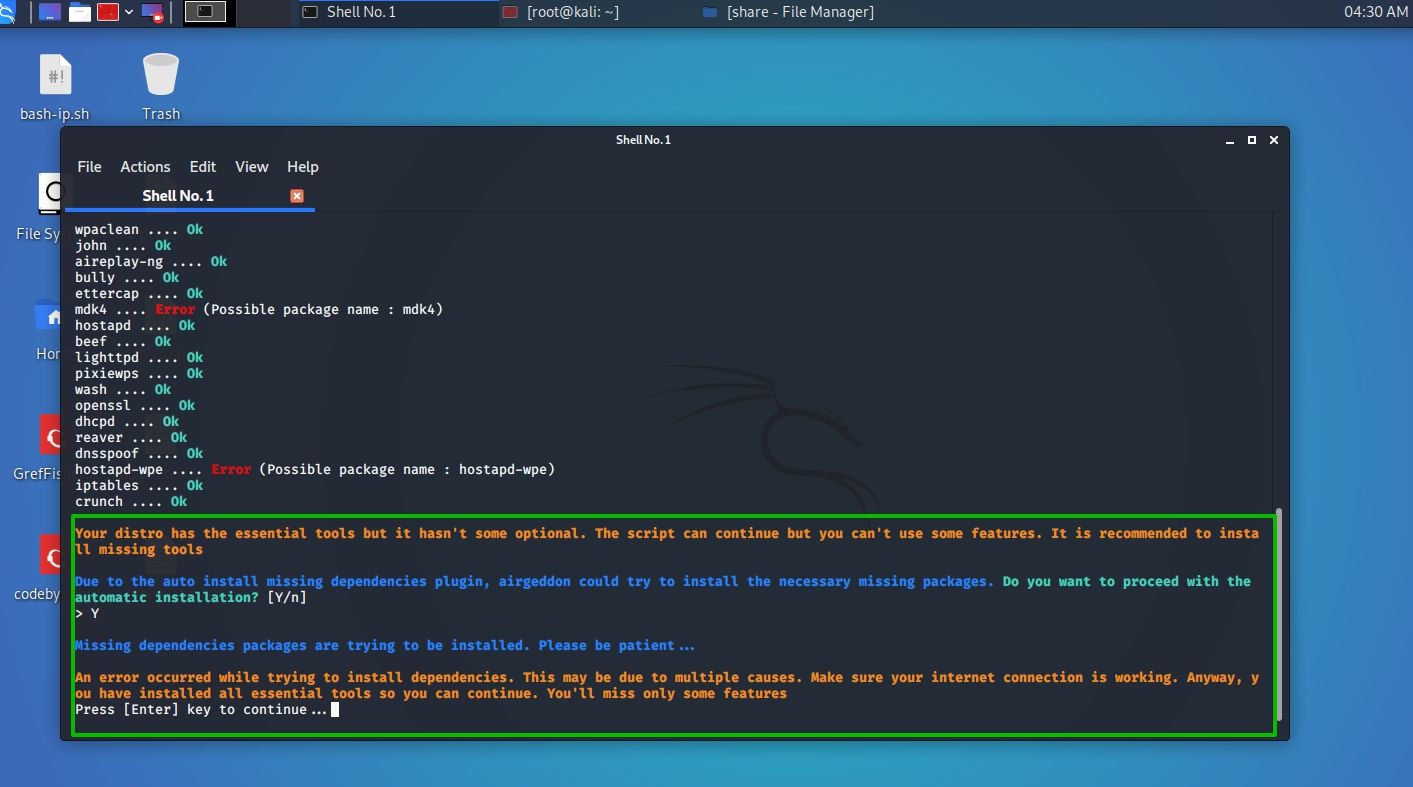Open the file manager panel launcher
The width and height of the screenshot is (1413, 787).
[x=79, y=12]
